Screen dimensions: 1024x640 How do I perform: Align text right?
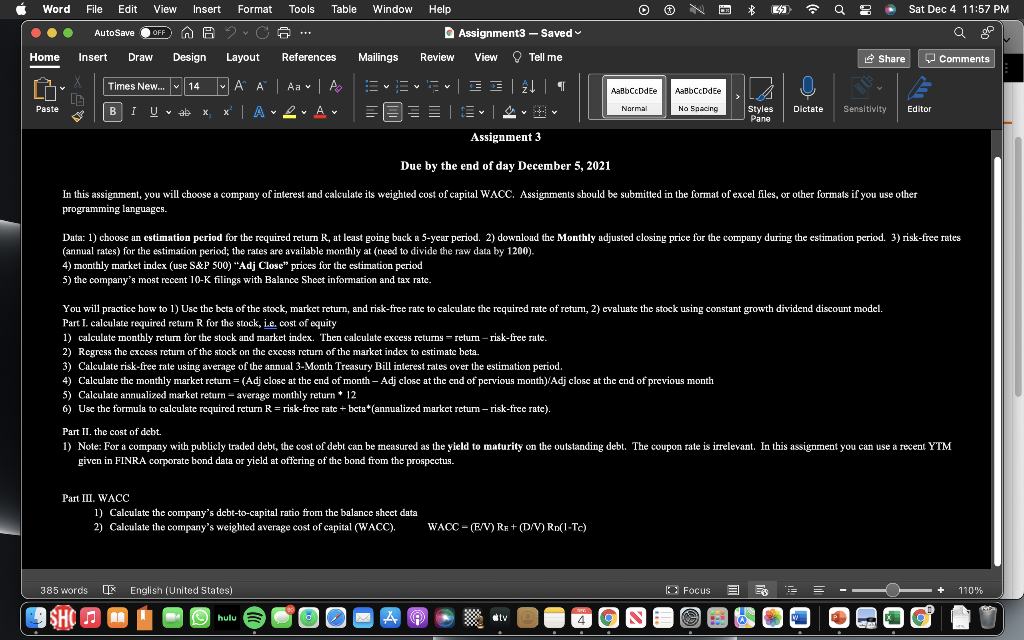click(413, 112)
